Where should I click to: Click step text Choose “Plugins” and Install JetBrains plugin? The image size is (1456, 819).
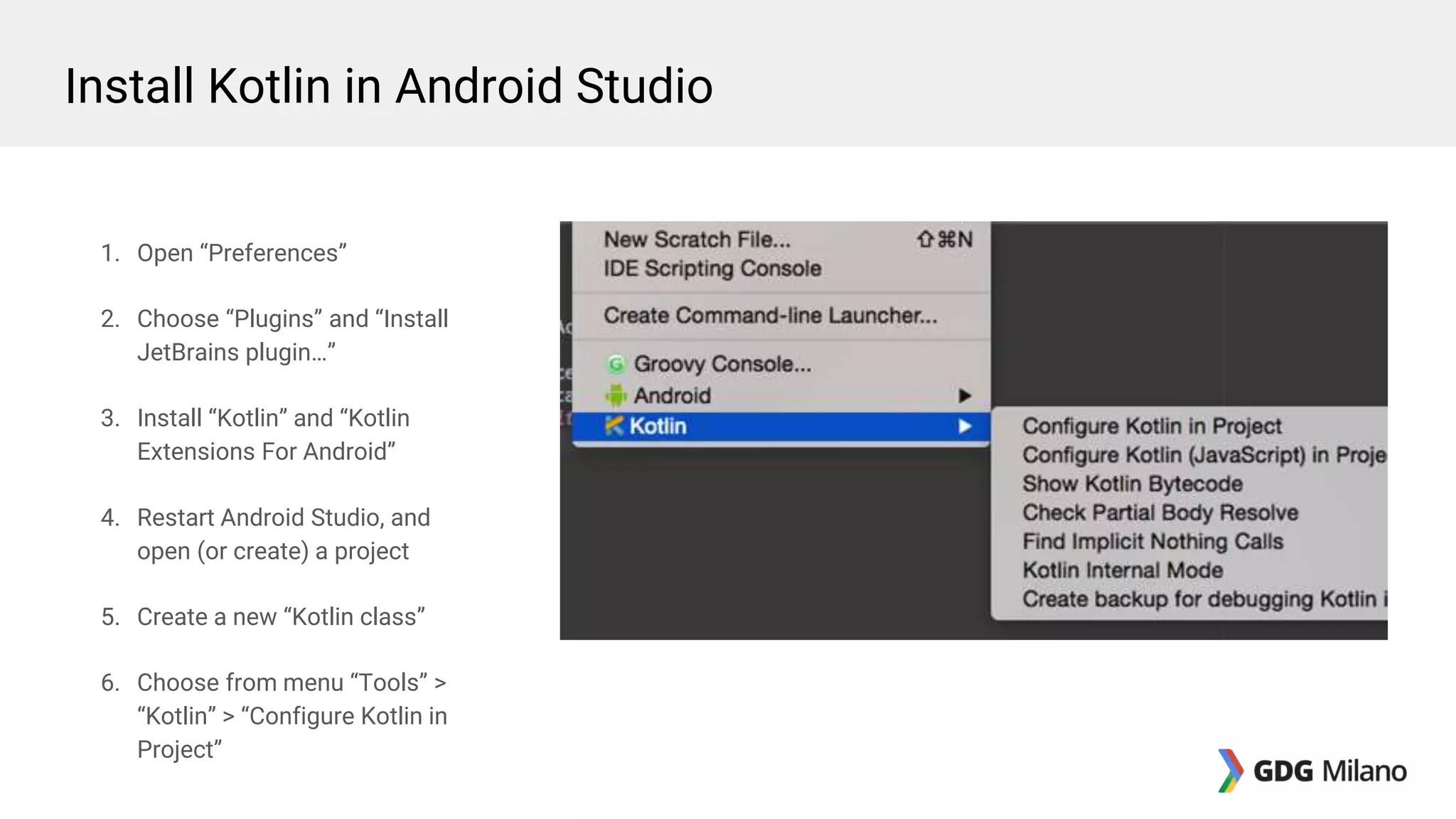(292, 336)
